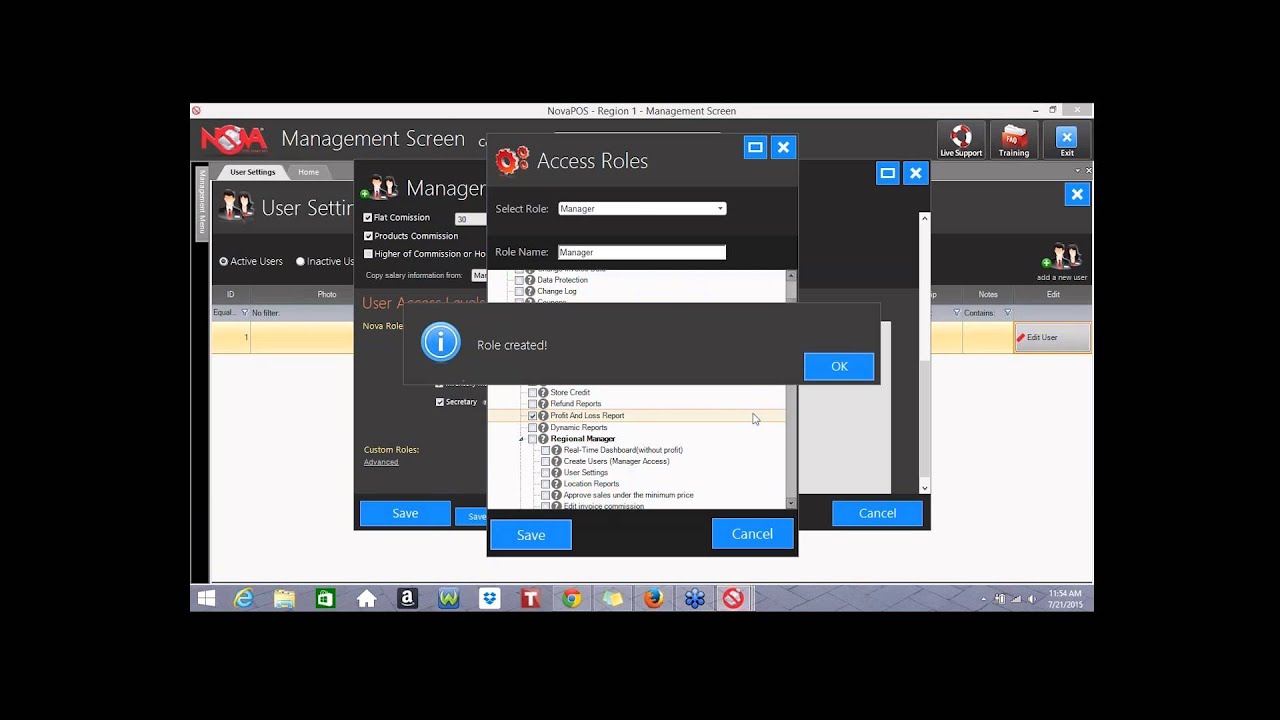Maximize the Access Roles dialog
Screen dimensions: 1280x720
click(x=755, y=147)
